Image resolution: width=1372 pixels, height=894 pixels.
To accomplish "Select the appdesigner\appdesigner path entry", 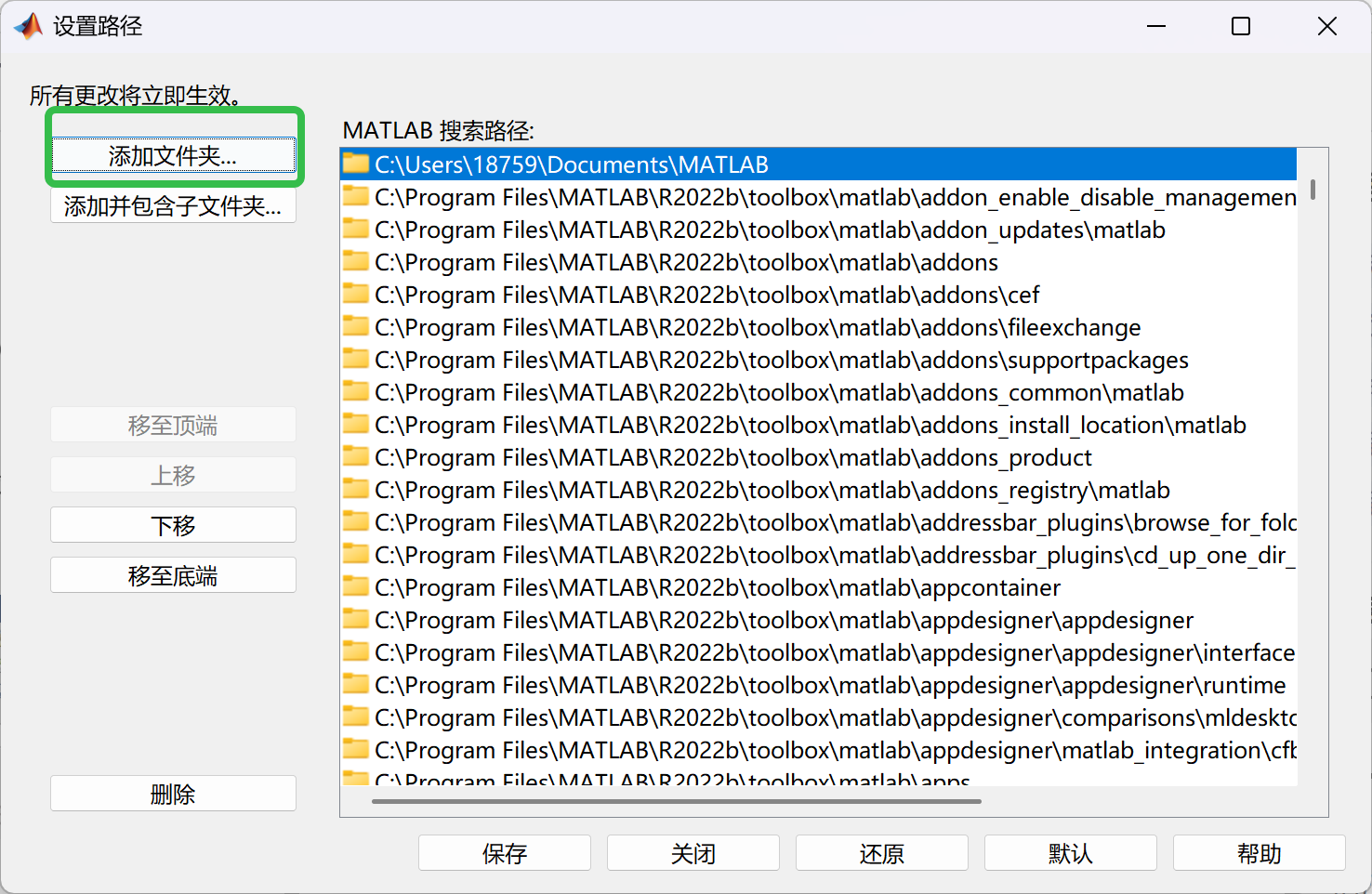I will [819, 620].
